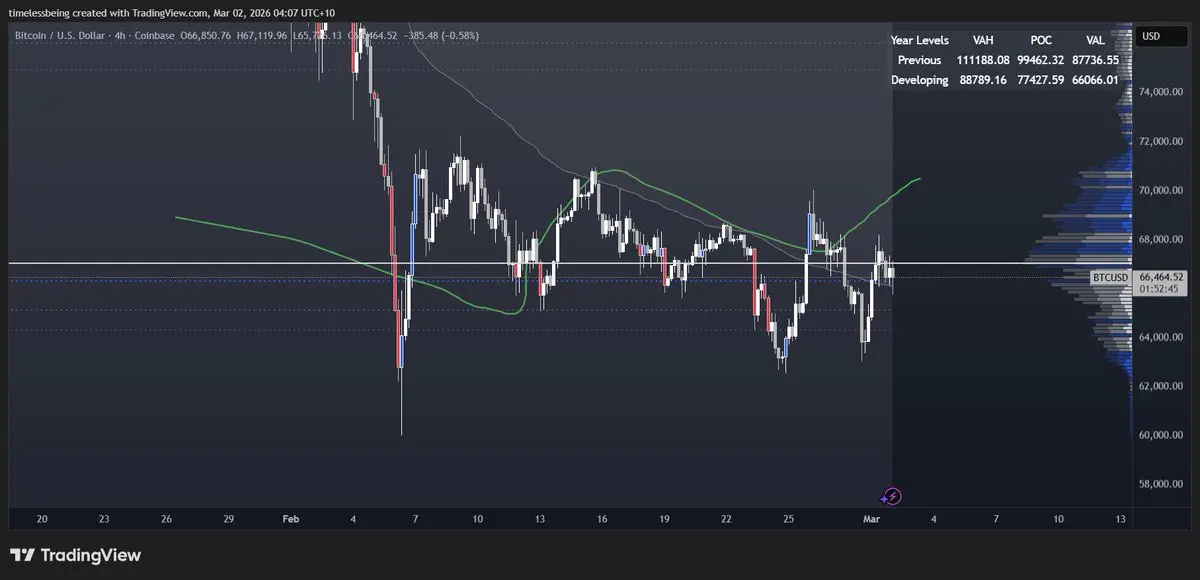Screen dimensions: 1200x580
Task: Click the 58,000.00 price scale label
Action: pos(1161,484)
